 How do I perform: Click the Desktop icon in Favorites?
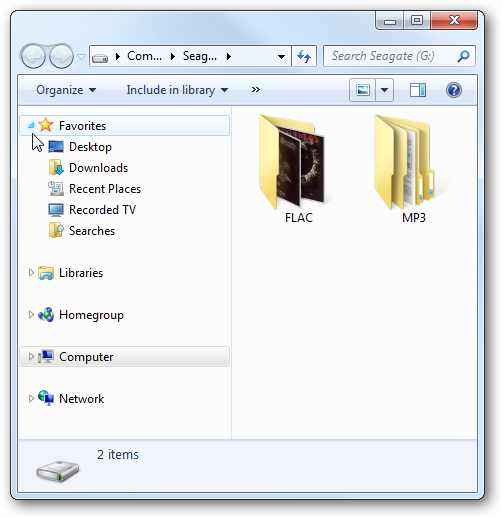tap(56, 146)
